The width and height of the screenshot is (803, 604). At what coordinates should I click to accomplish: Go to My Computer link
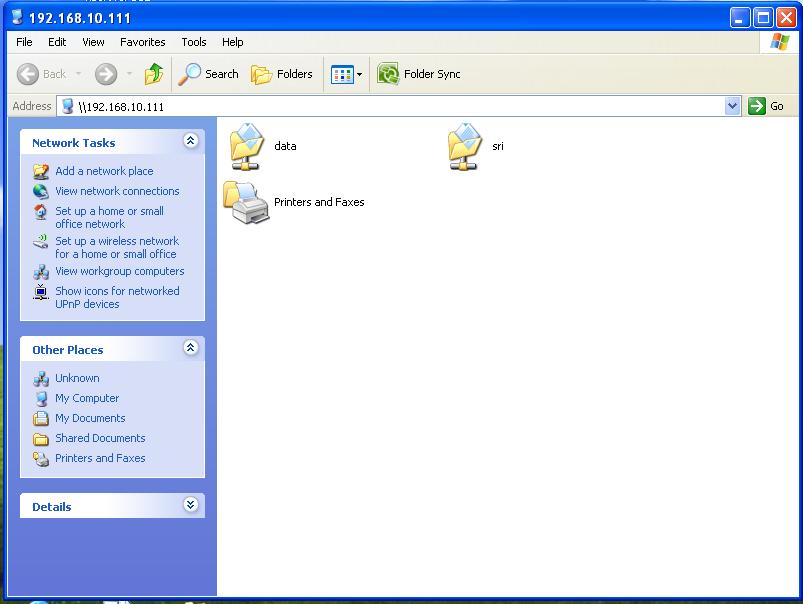point(87,399)
